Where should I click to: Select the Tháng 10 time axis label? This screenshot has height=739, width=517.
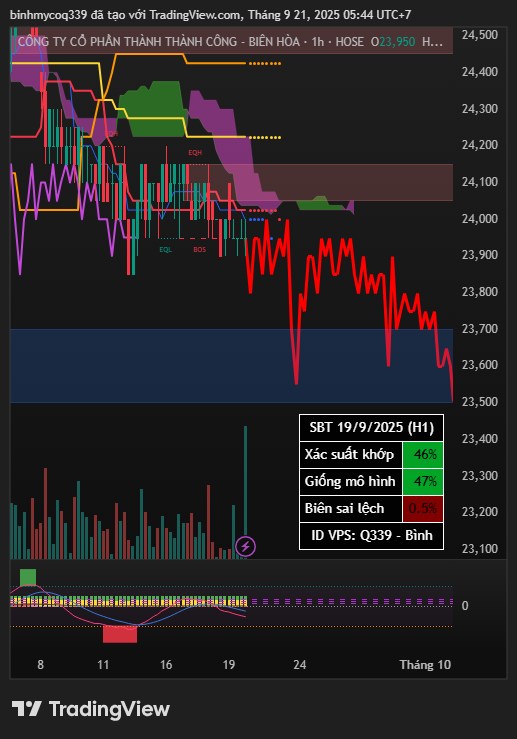tap(425, 665)
